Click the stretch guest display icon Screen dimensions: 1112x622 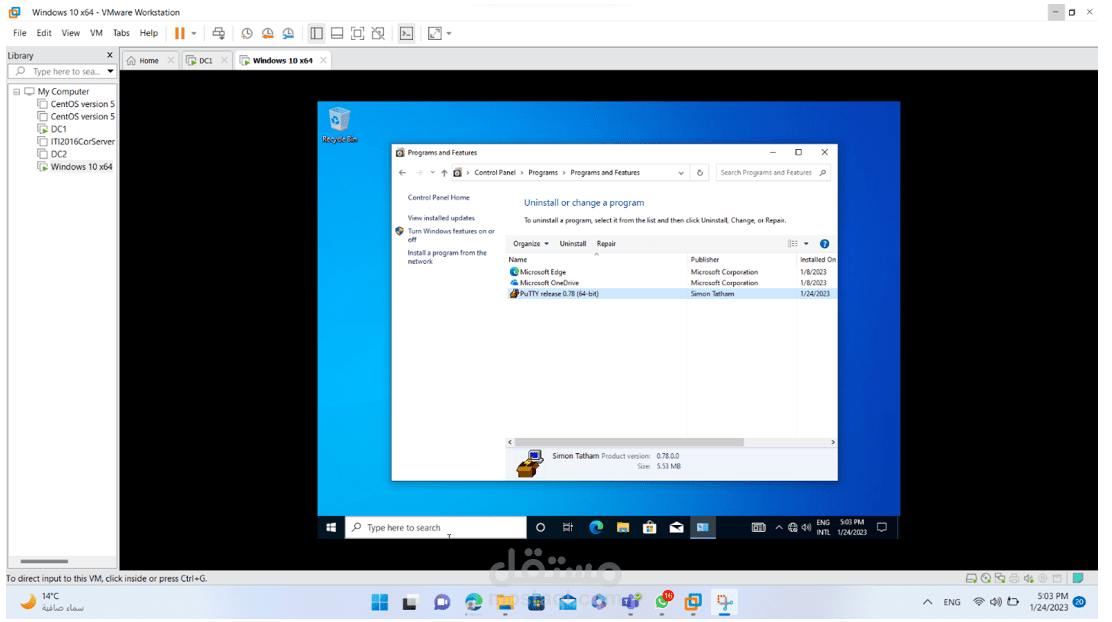435,33
